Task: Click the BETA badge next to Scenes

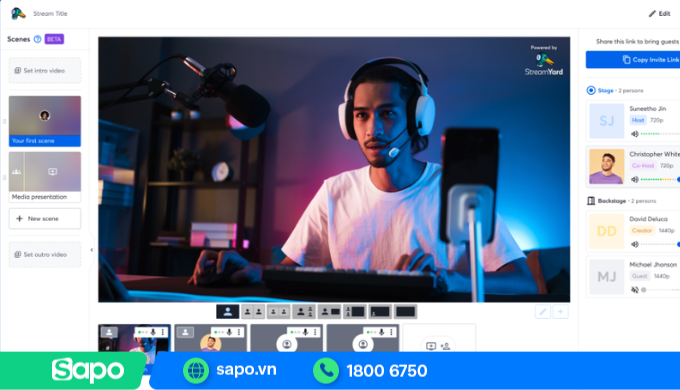Action: [54, 39]
